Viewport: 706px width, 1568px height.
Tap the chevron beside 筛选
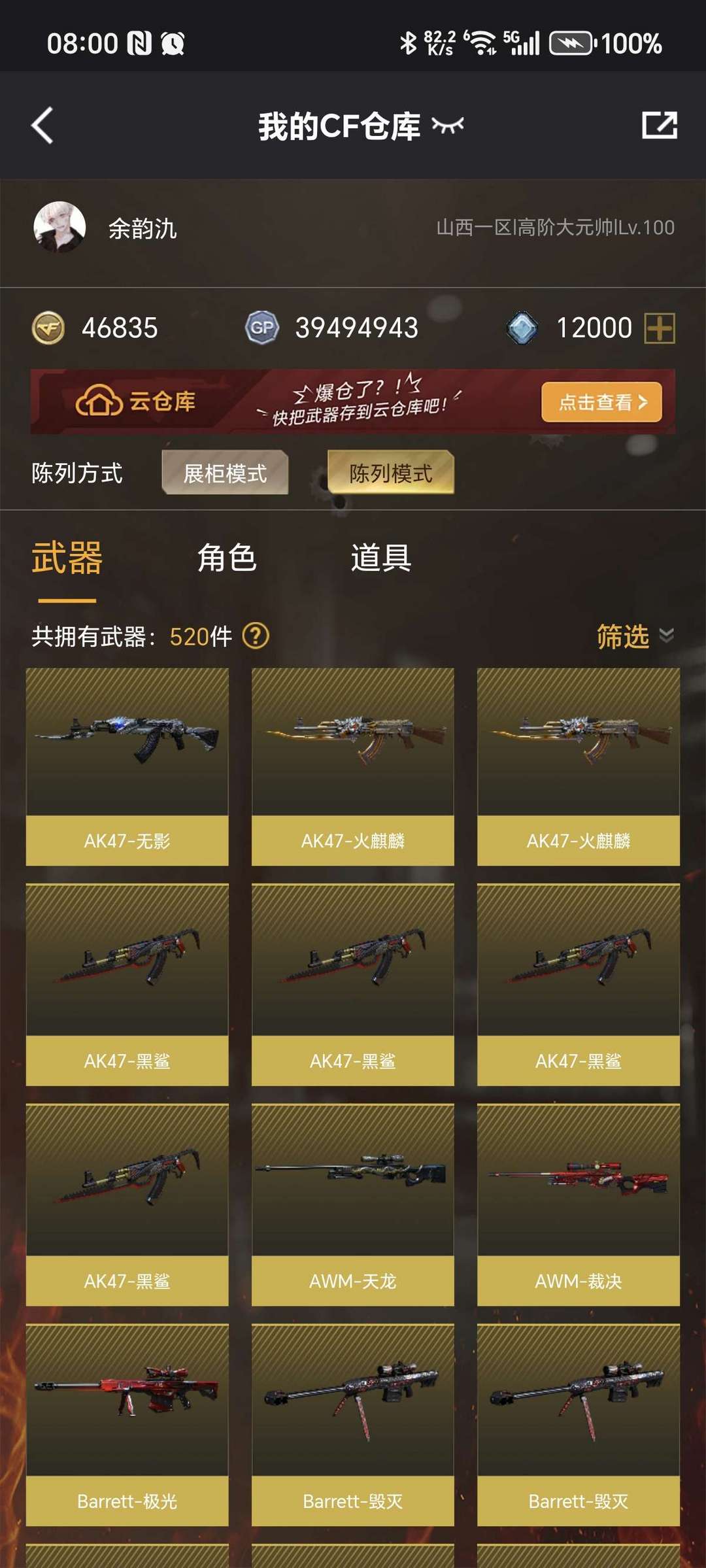[666, 636]
